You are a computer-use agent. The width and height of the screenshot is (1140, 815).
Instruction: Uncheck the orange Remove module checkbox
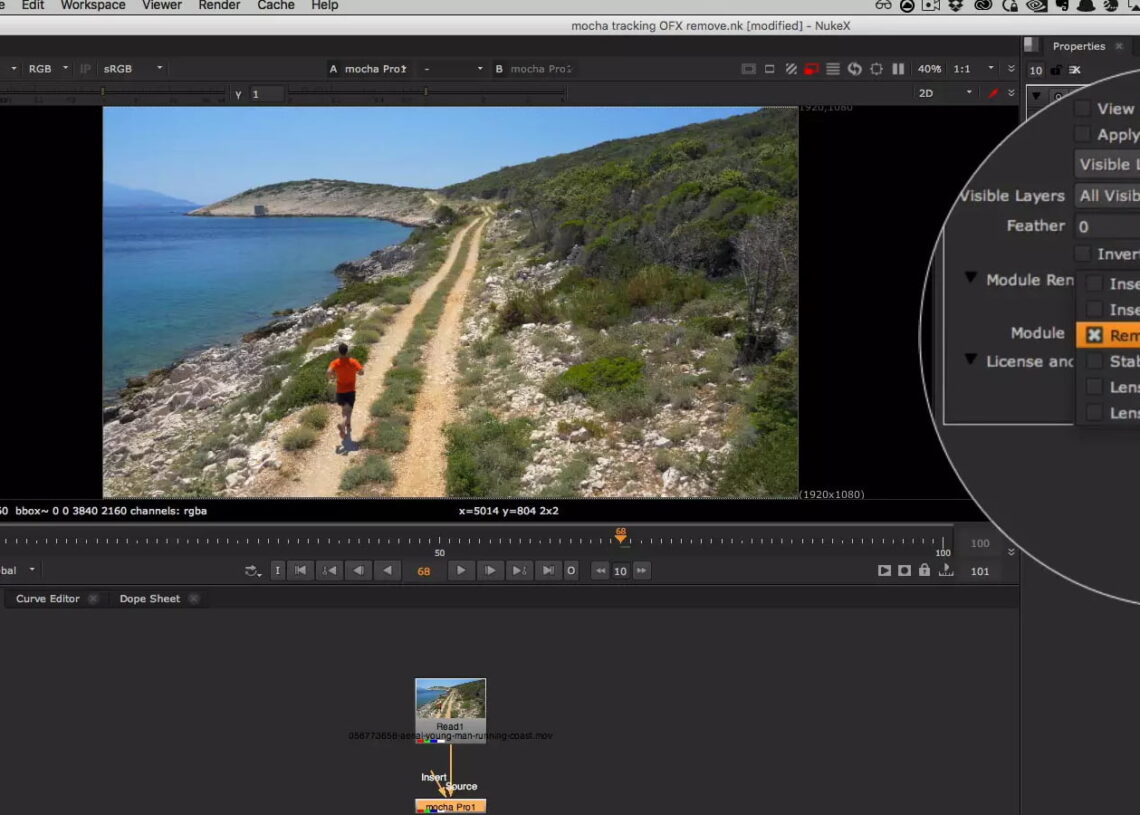tap(1094, 335)
